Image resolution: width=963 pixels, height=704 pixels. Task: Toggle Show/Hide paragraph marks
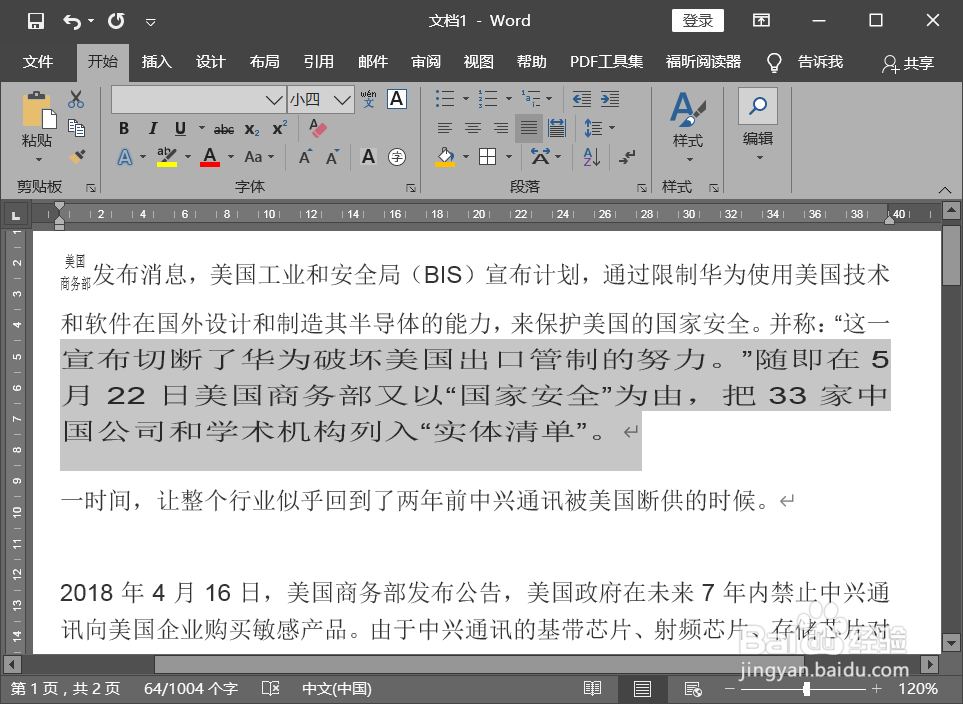(x=626, y=157)
